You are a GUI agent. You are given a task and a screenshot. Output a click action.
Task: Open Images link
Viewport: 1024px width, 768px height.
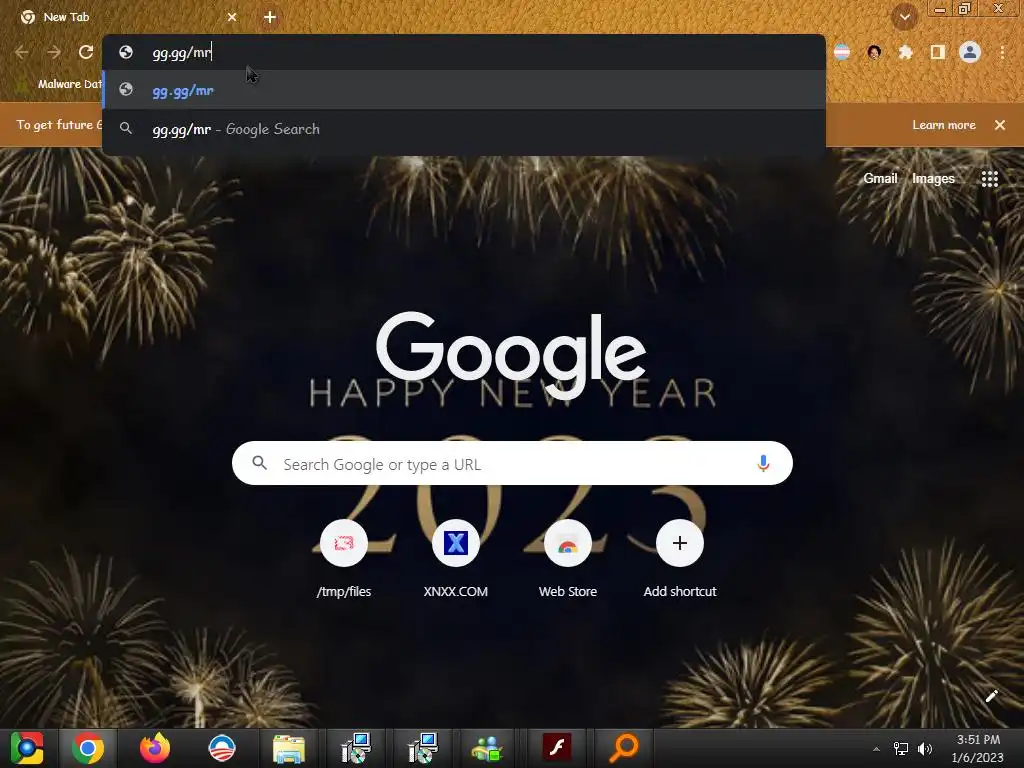tap(933, 178)
